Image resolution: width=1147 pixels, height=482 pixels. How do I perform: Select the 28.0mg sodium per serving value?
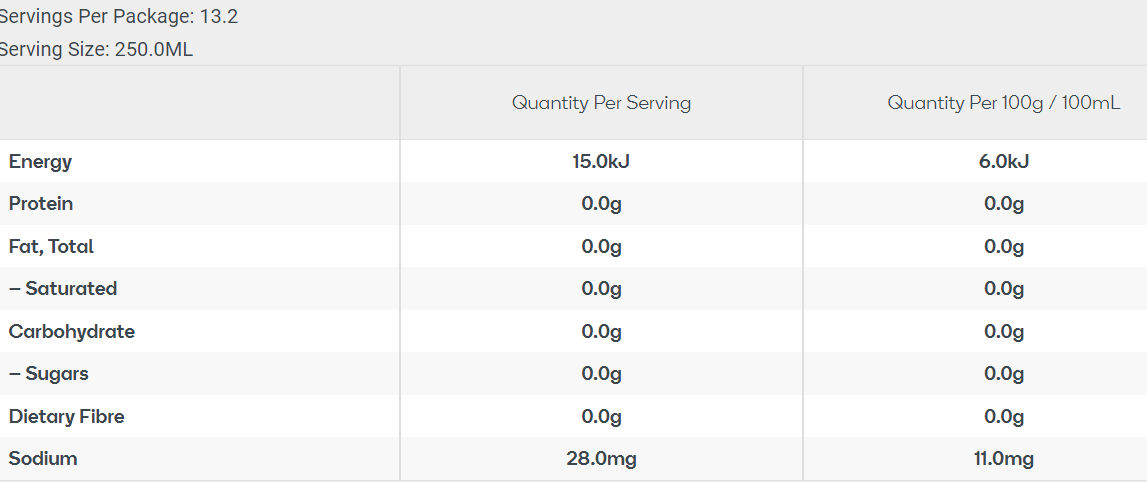(x=601, y=459)
